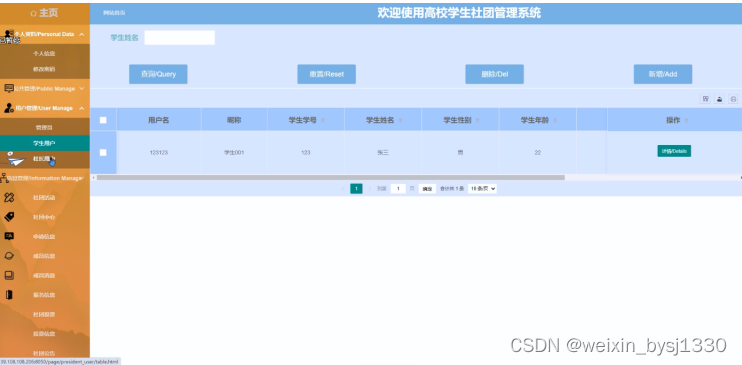The image size is (742, 365).
Task: Click the page 1 pagination button
Action: click(x=356, y=188)
